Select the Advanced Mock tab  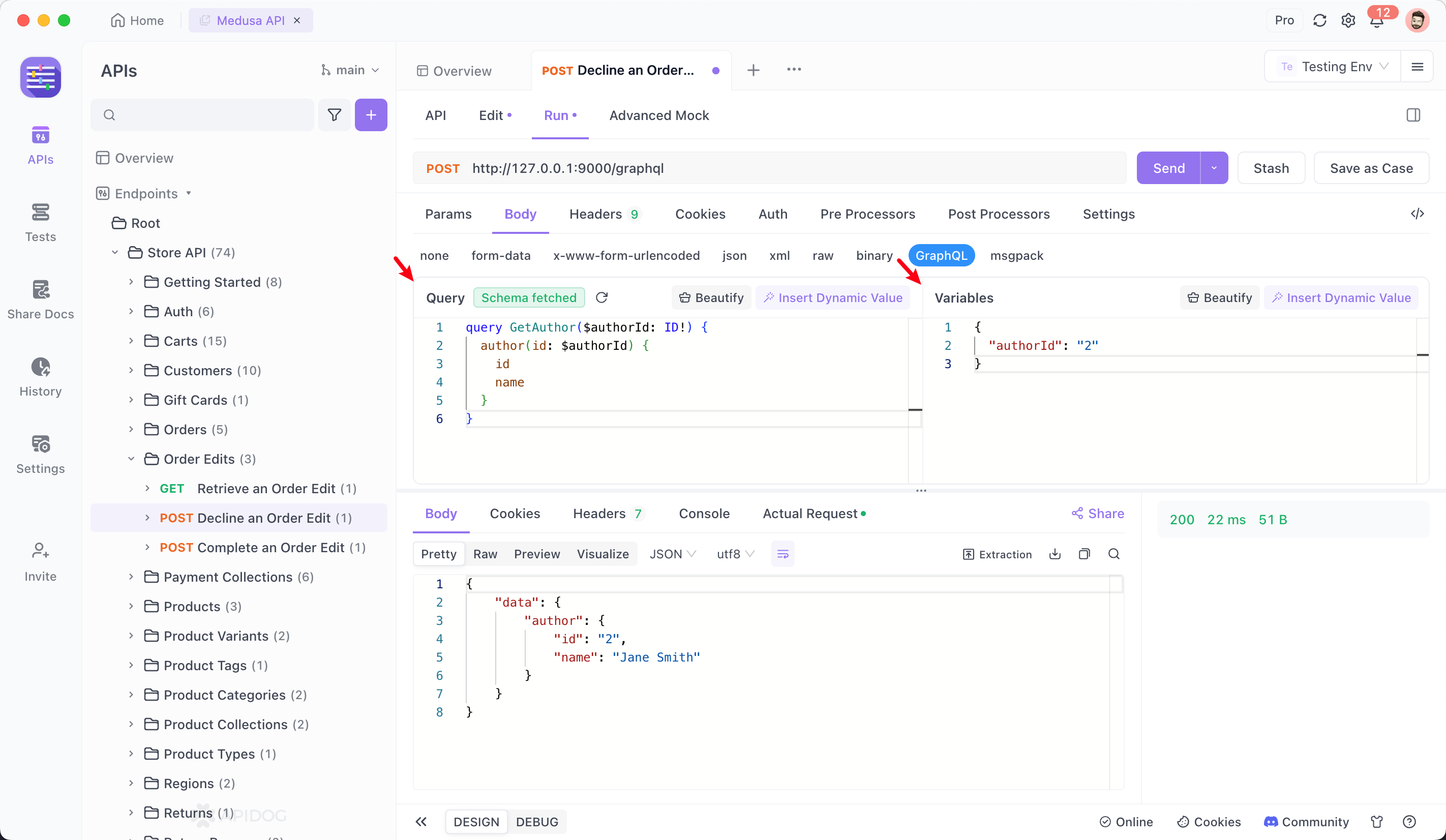click(659, 115)
